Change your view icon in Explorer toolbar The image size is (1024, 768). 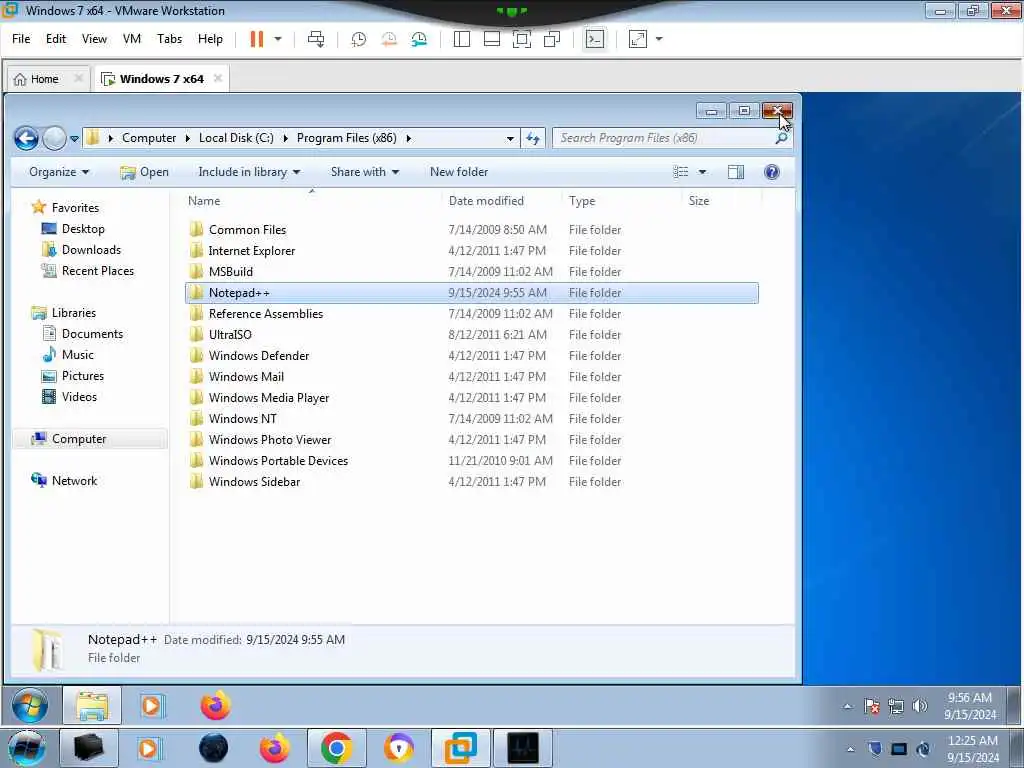click(681, 172)
